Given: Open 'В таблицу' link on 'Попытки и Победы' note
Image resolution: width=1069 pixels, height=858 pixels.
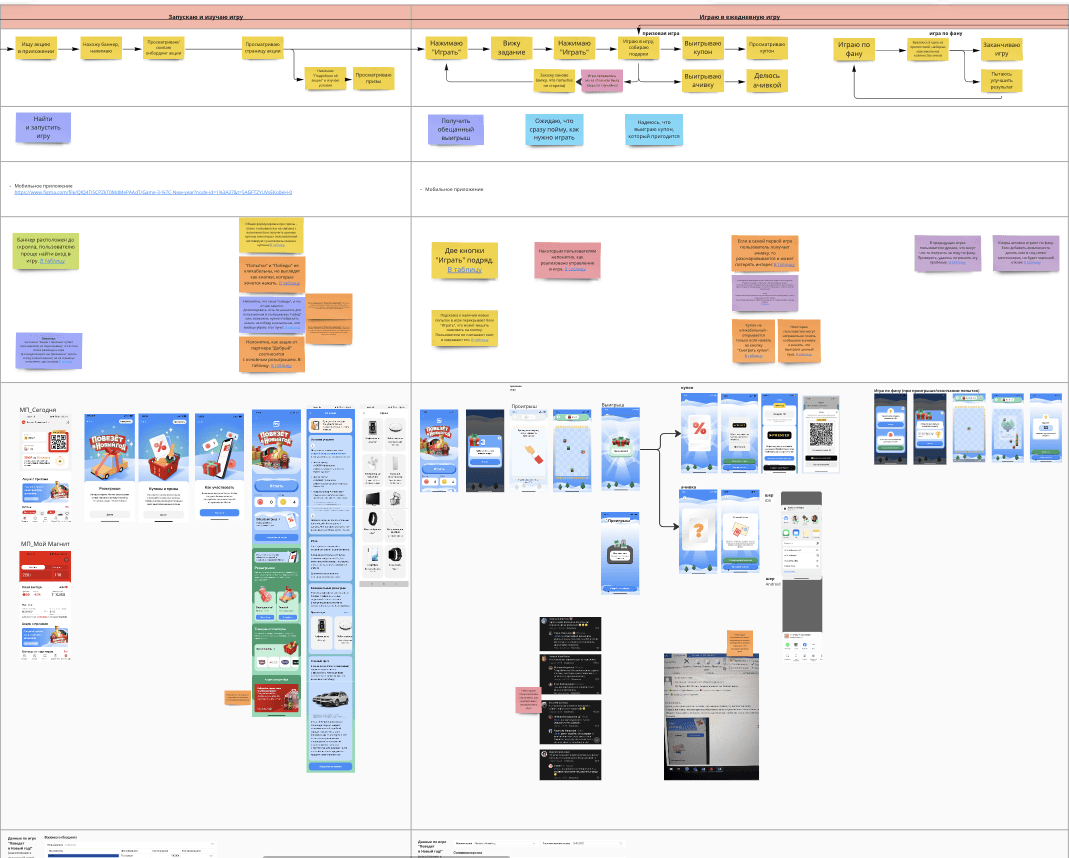Looking at the screenshot, I should coord(289,283).
